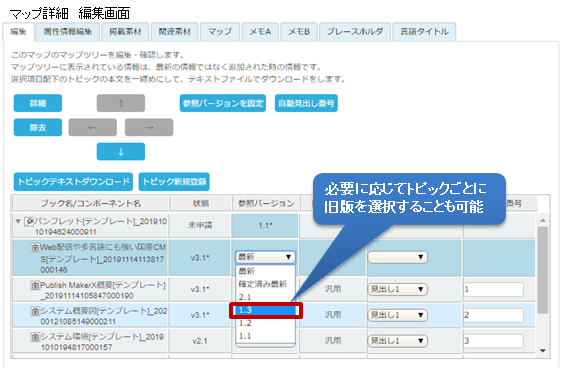Viewport: 577px width, 375px height.
Task: Select 確定済み最新 in the version list
Action: (x=265, y=284)
